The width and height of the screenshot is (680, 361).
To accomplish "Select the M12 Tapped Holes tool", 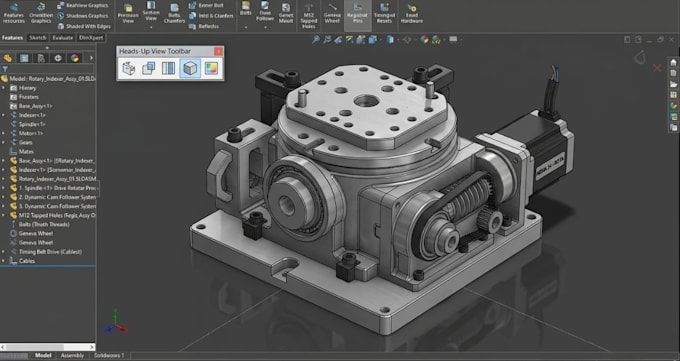I will 309,16.
